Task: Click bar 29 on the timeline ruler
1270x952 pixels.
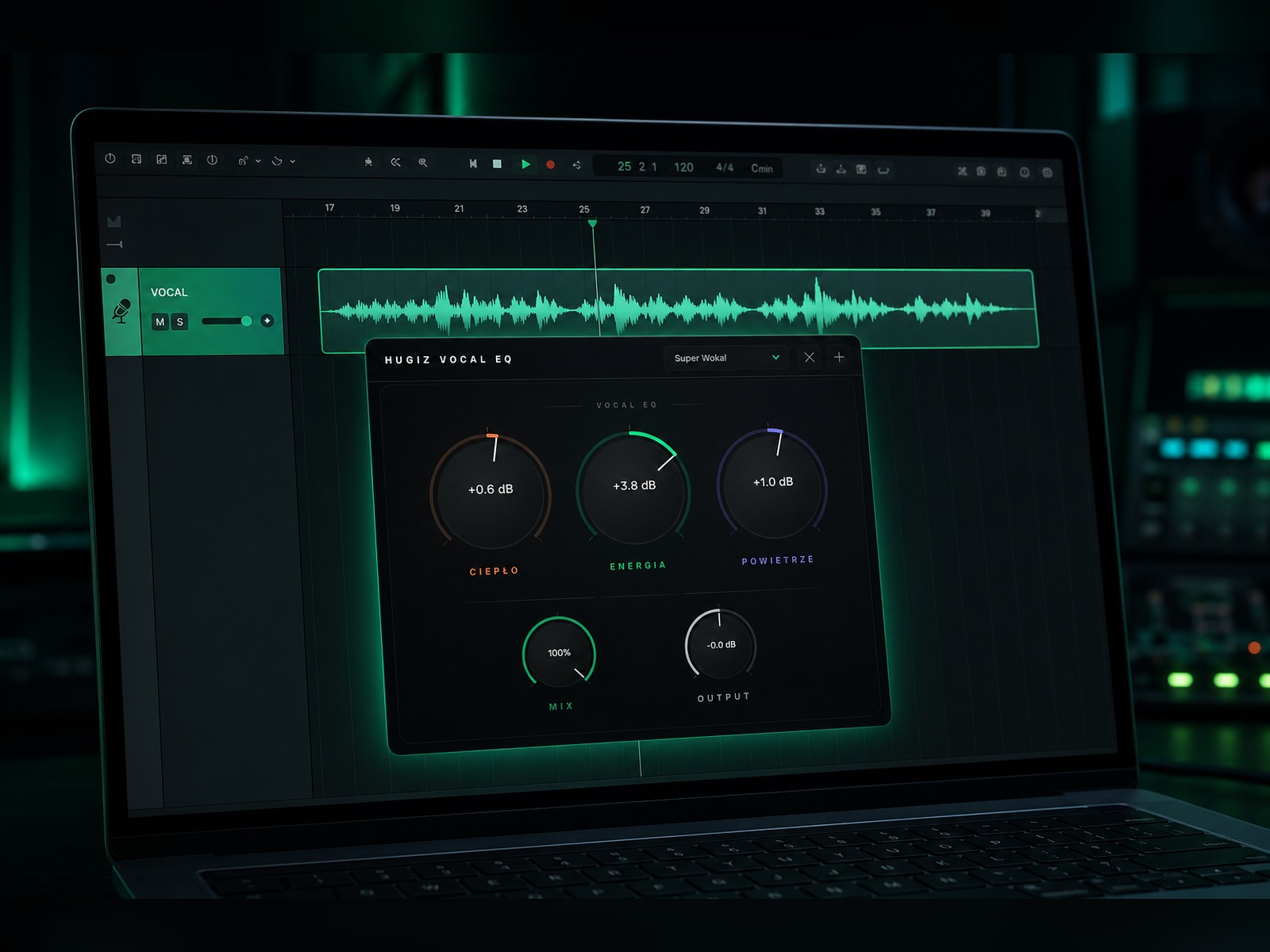Action: coord(705,210)
